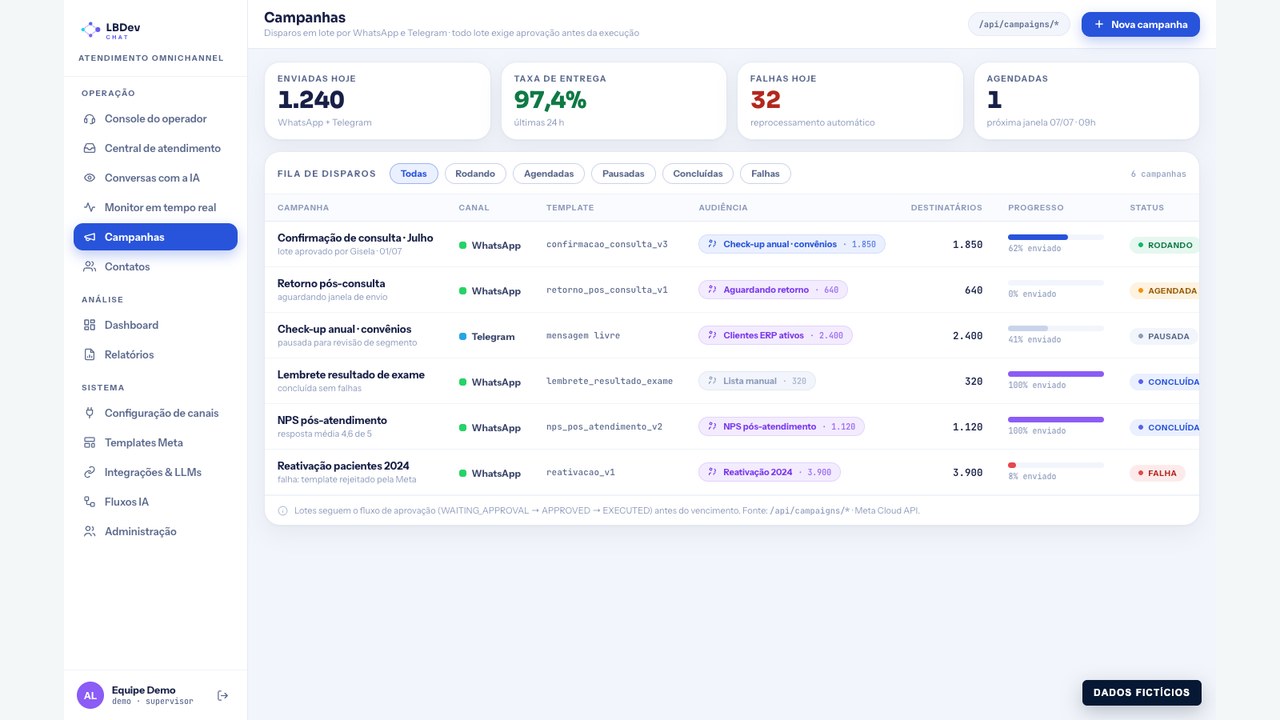The image size is (1280, 720).
Task: Click the flow icon beside Fluxos IA
Action: (90, 502)
